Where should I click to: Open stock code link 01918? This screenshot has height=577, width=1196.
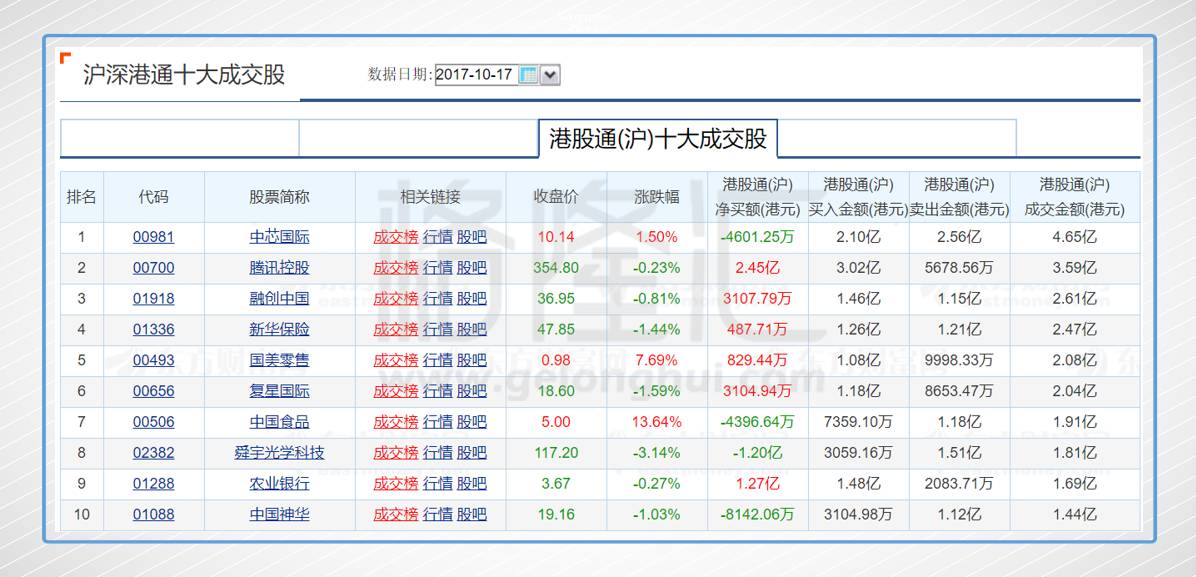(x=153, y=298)
